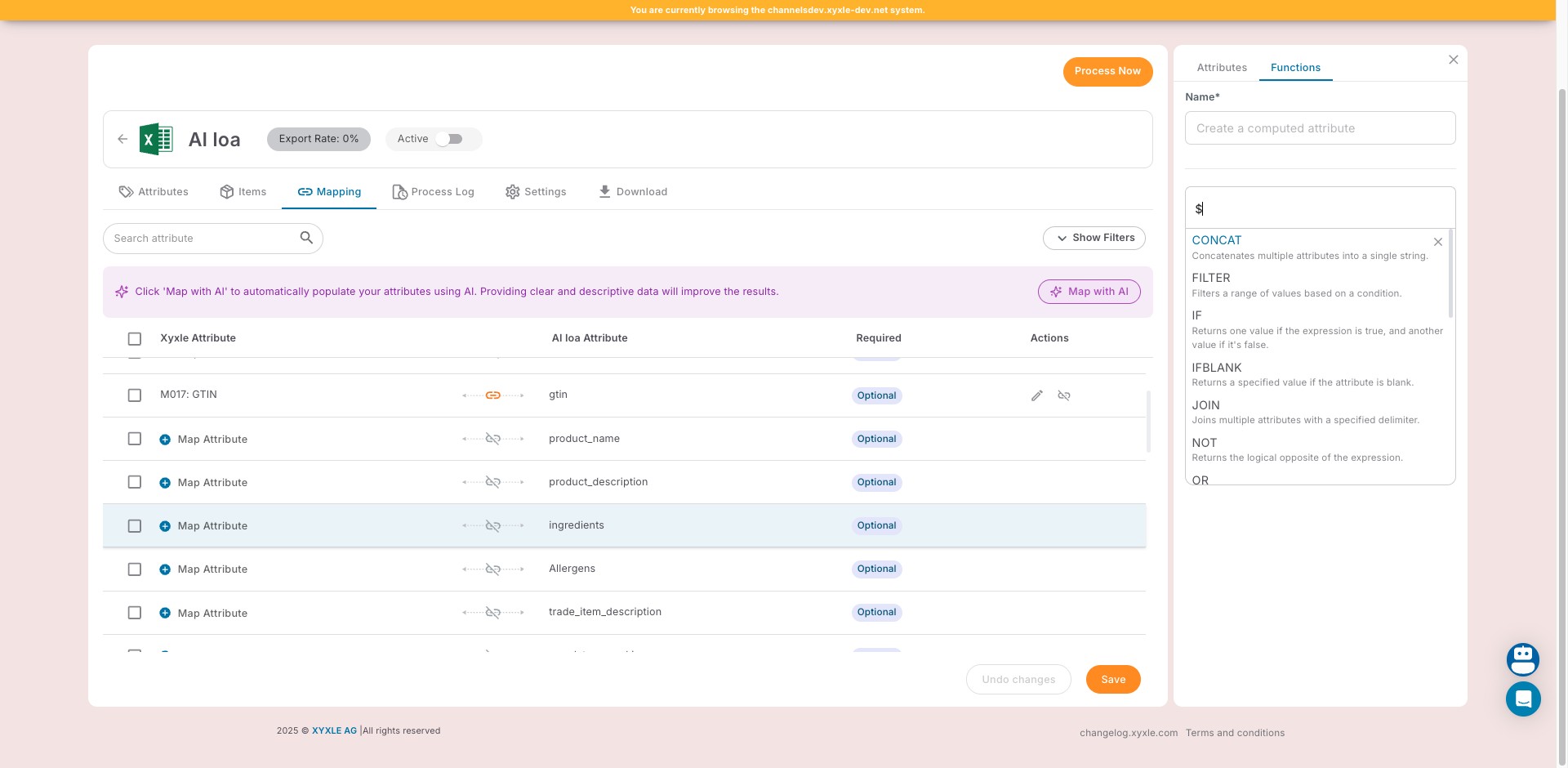Image resolution: width=1568 pixels, height=768 pixels.
Task: Check the M017: GTIN row checkbox
Action: 135,395
